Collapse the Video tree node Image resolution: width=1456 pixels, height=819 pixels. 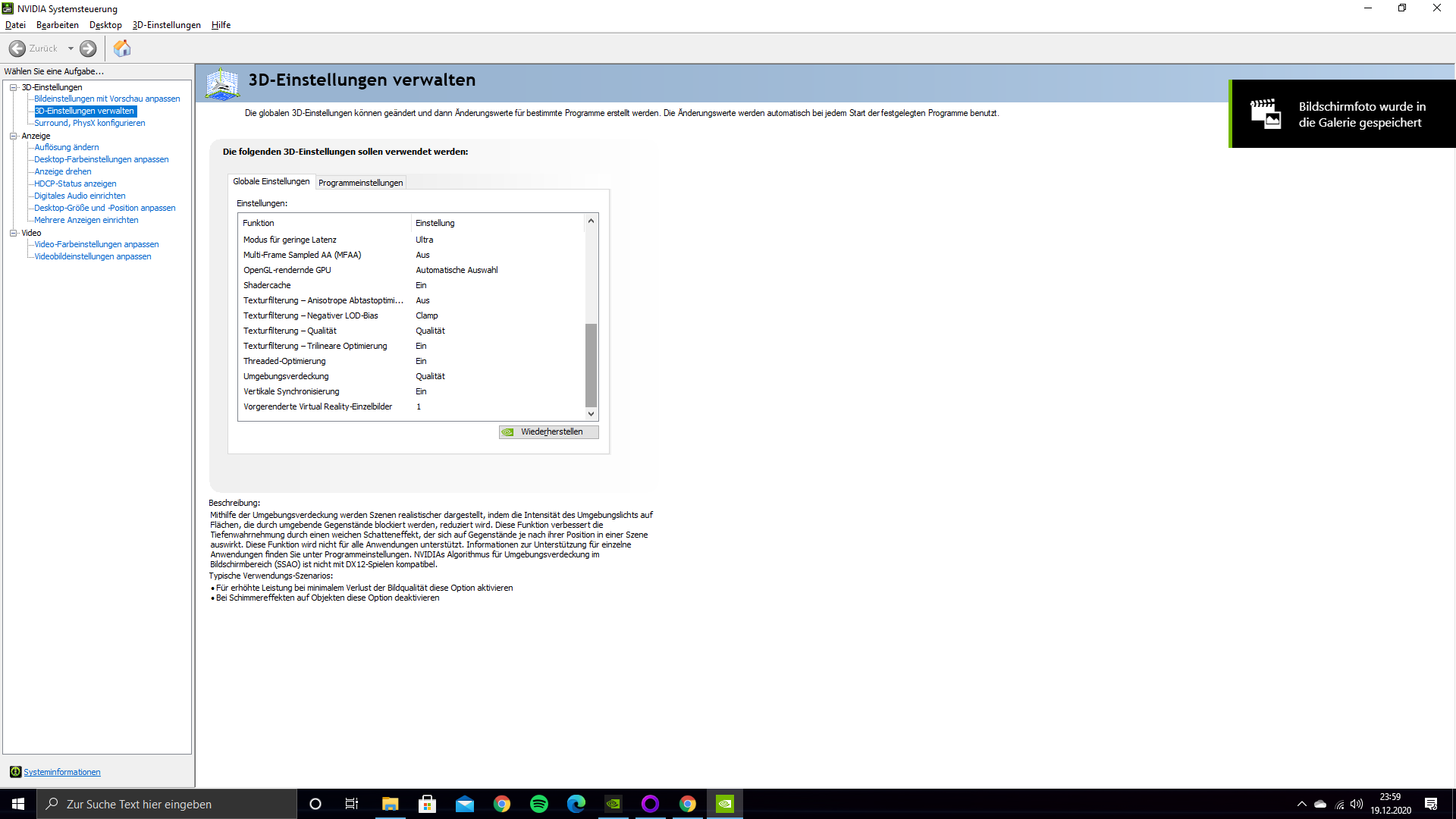pyautogui.click(x=13, y=233)
